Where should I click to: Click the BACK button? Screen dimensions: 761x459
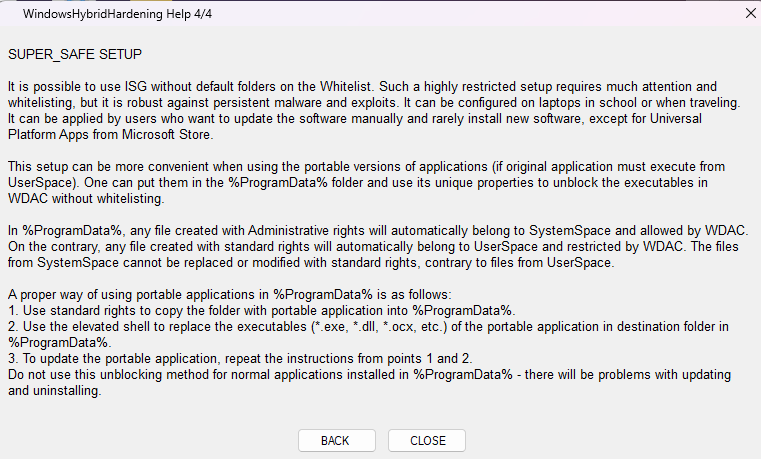coord(335,441)
